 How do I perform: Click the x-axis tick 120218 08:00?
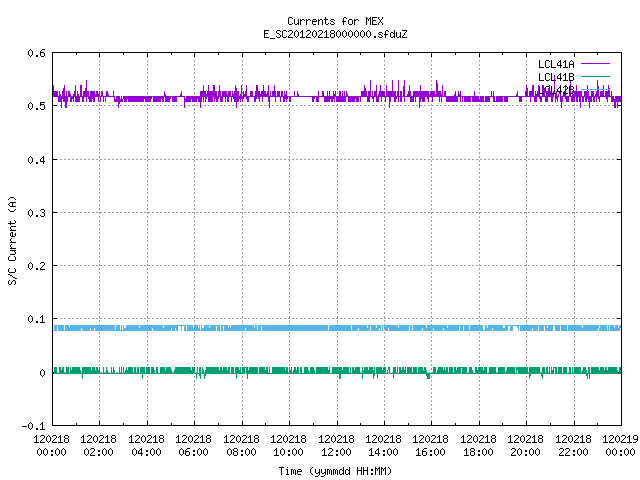point(241,445)
